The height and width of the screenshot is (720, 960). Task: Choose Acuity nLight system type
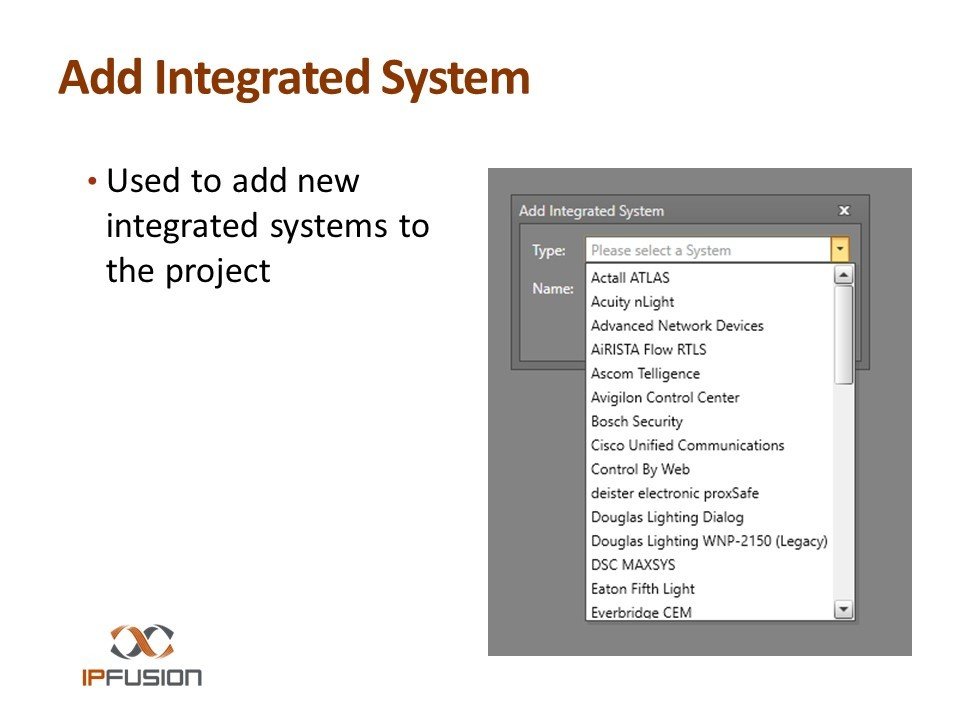tap(710, 302)
